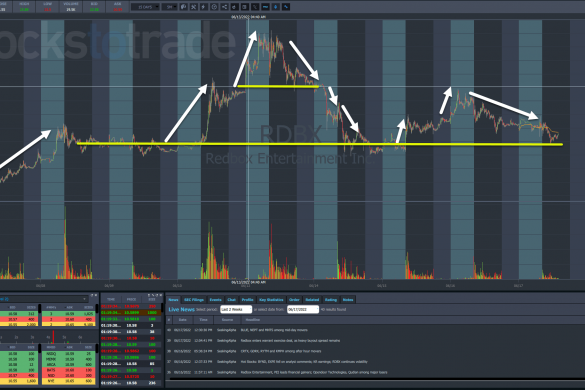Sort news by Headline column header
Image resolution: width=585 pixels, height=390 pixels.
click(x=253, y=320)
